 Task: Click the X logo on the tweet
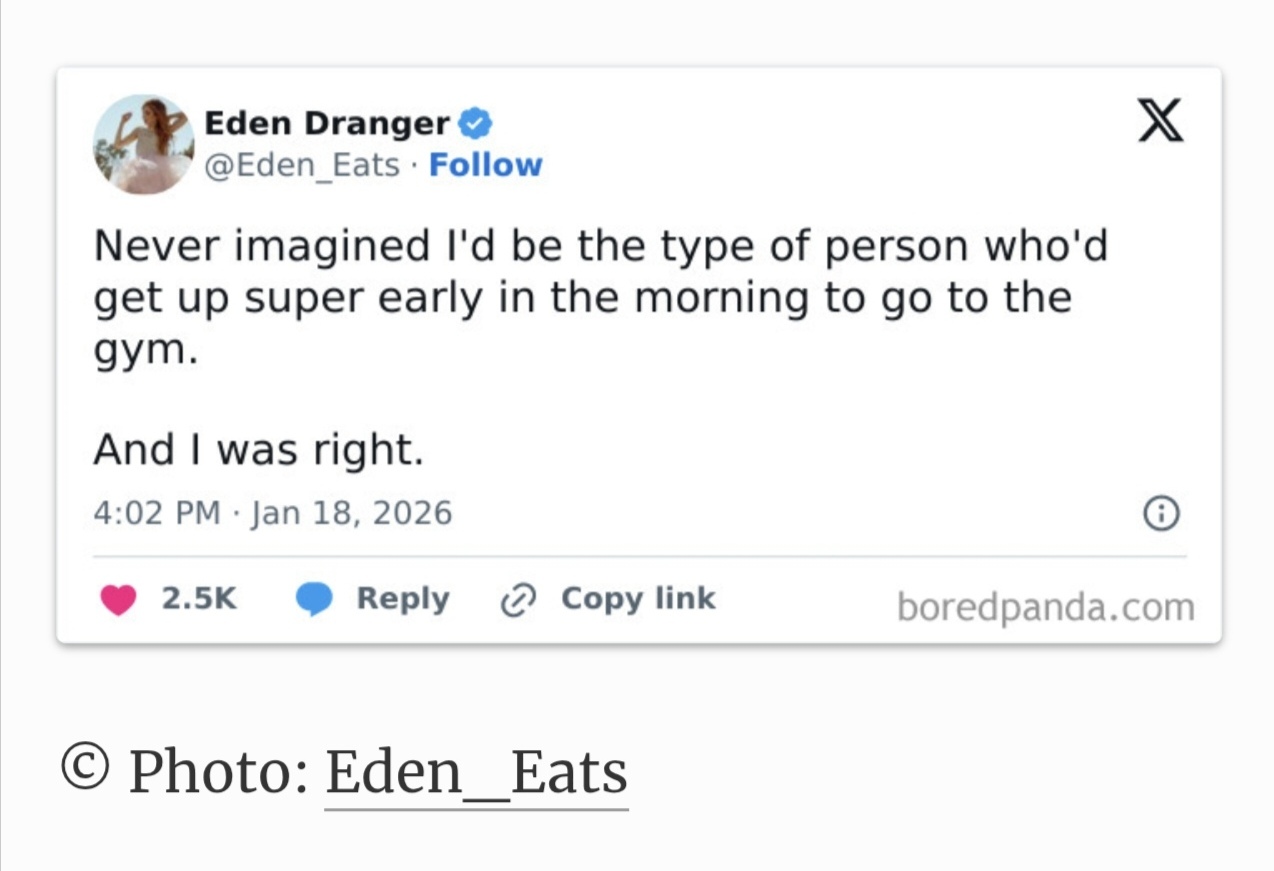[x=1161, y=121]
